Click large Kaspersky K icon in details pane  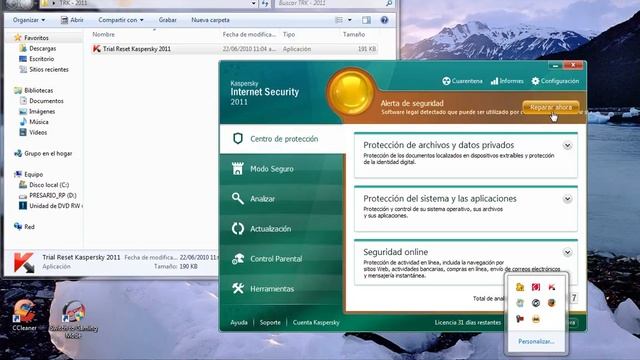coord(24,262)
